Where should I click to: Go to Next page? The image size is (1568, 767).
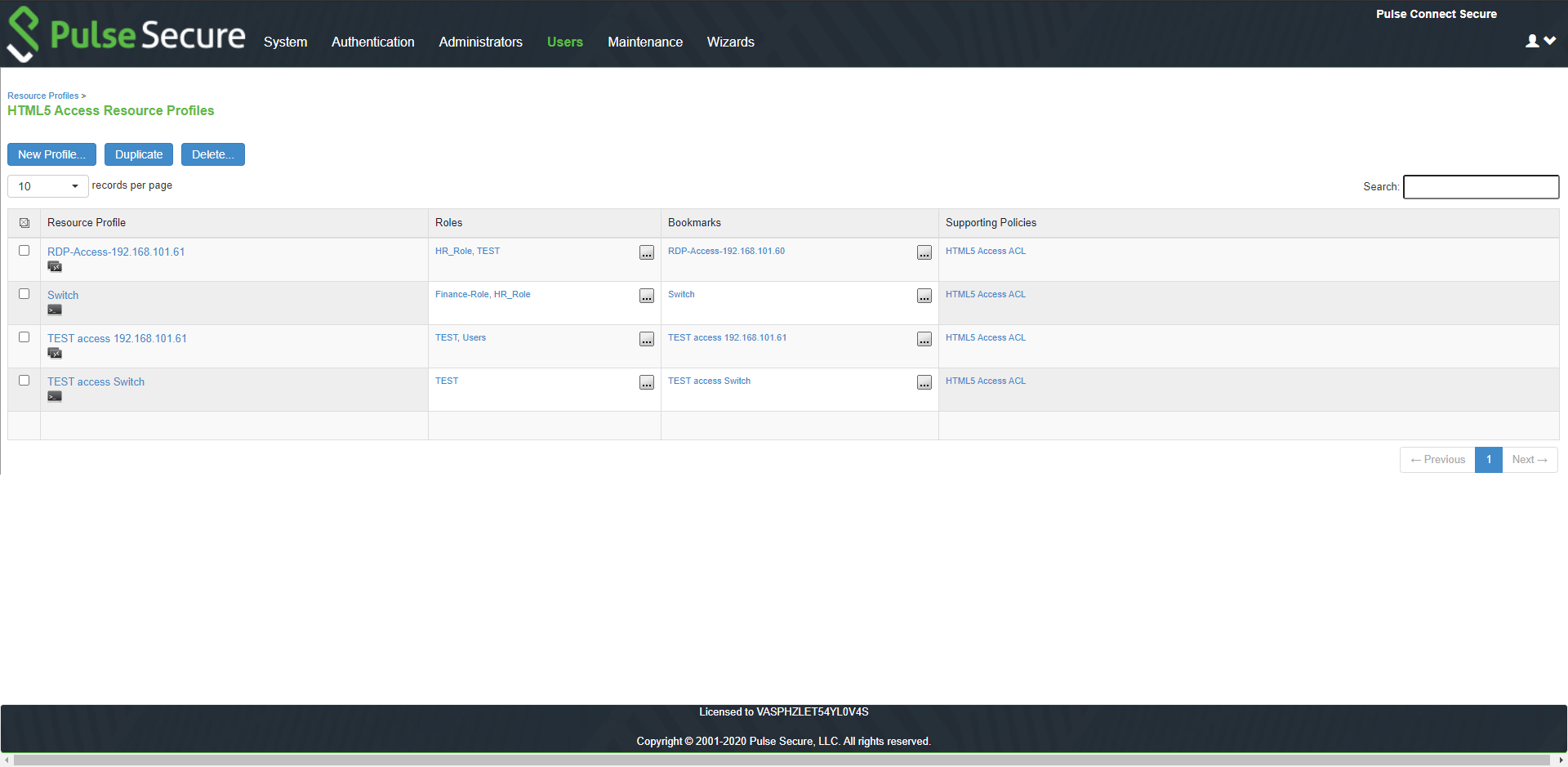click(x=1530, y=460)
